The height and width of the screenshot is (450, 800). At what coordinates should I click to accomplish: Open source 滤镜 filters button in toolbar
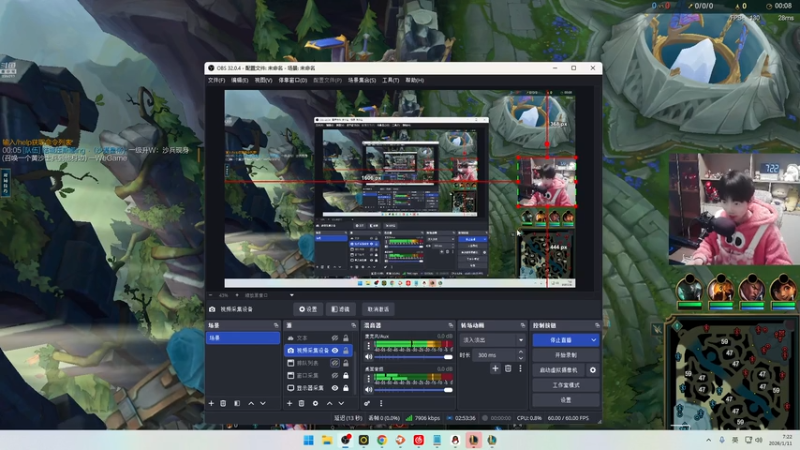tap(340, 309)
